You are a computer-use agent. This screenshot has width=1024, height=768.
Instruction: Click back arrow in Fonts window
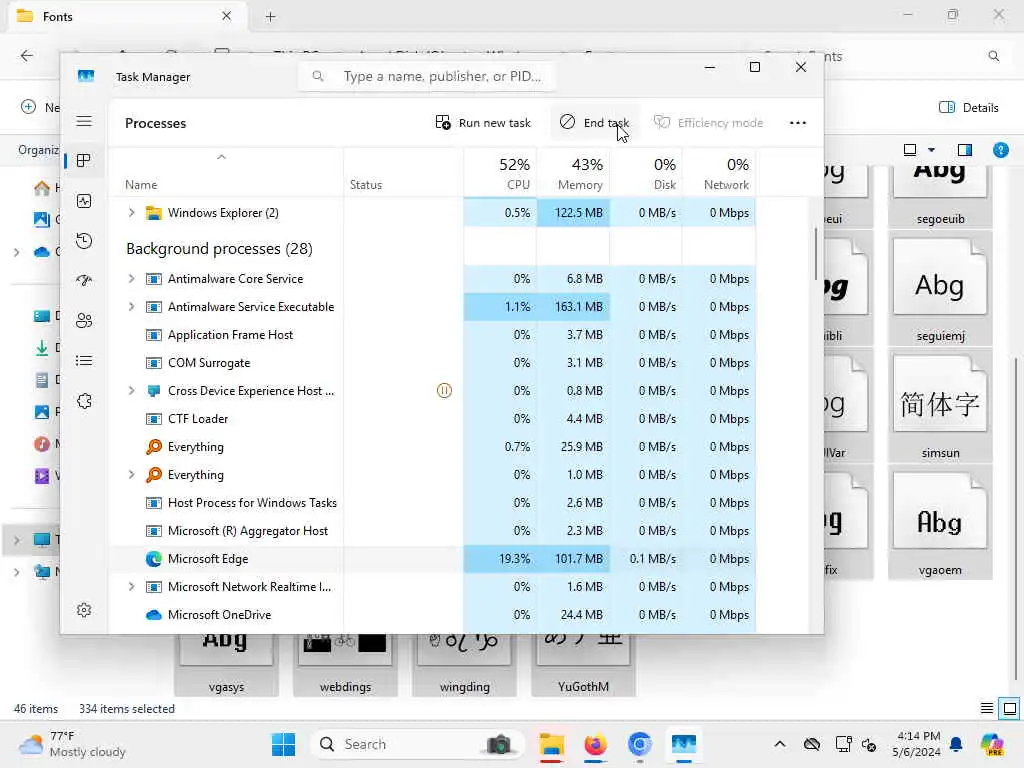tap(27, 56)
